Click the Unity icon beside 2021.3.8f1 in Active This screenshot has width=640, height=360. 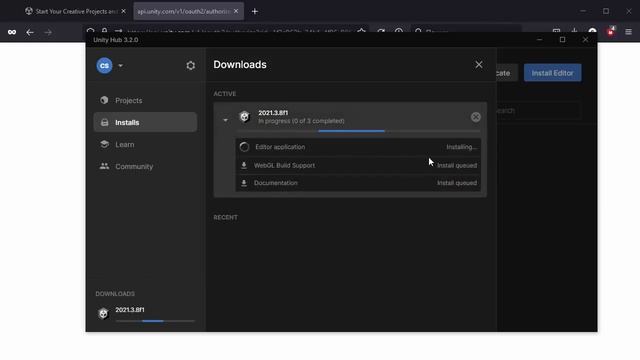click(x=244, y=117)
